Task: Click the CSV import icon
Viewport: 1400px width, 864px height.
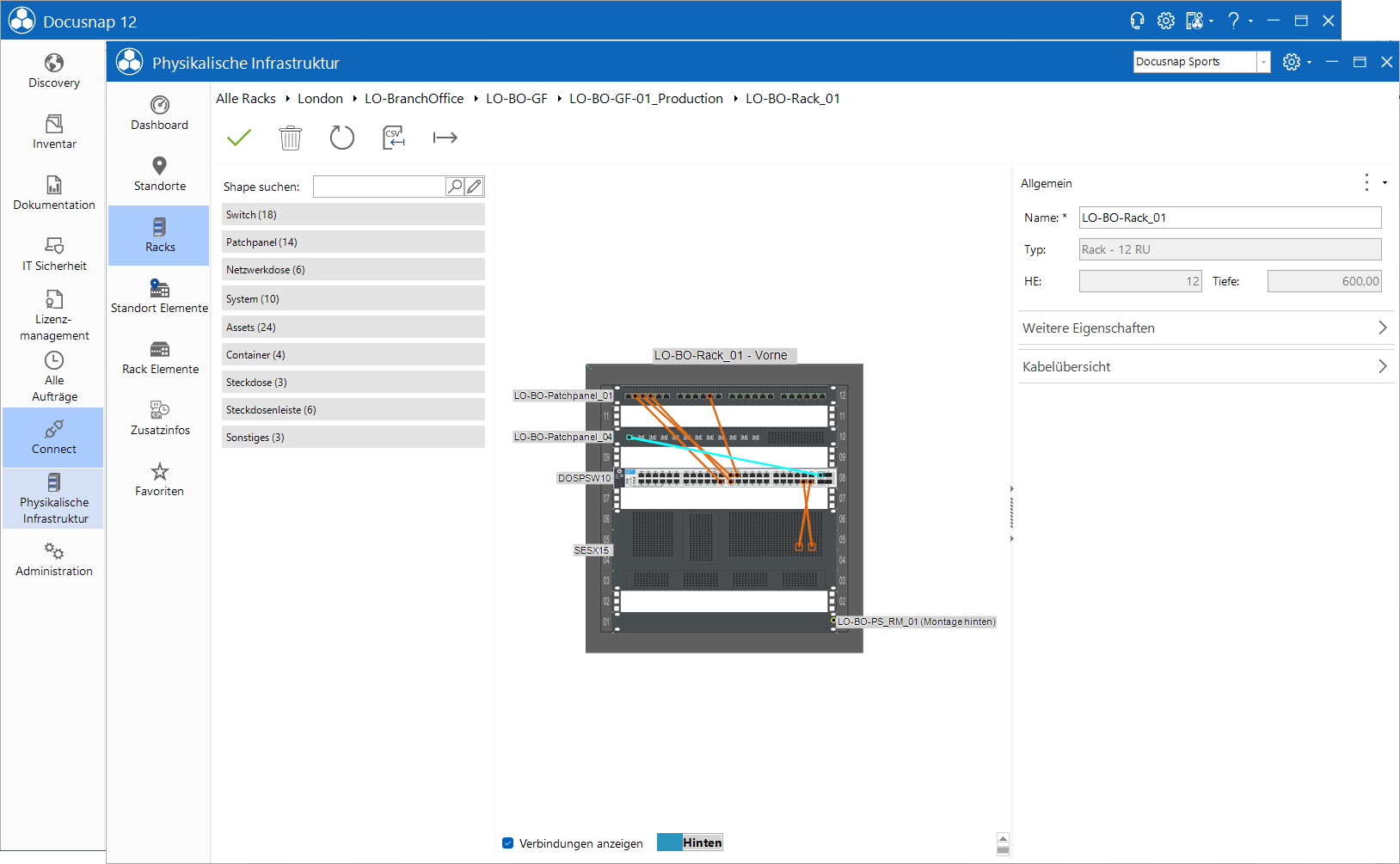Action: 394,138
